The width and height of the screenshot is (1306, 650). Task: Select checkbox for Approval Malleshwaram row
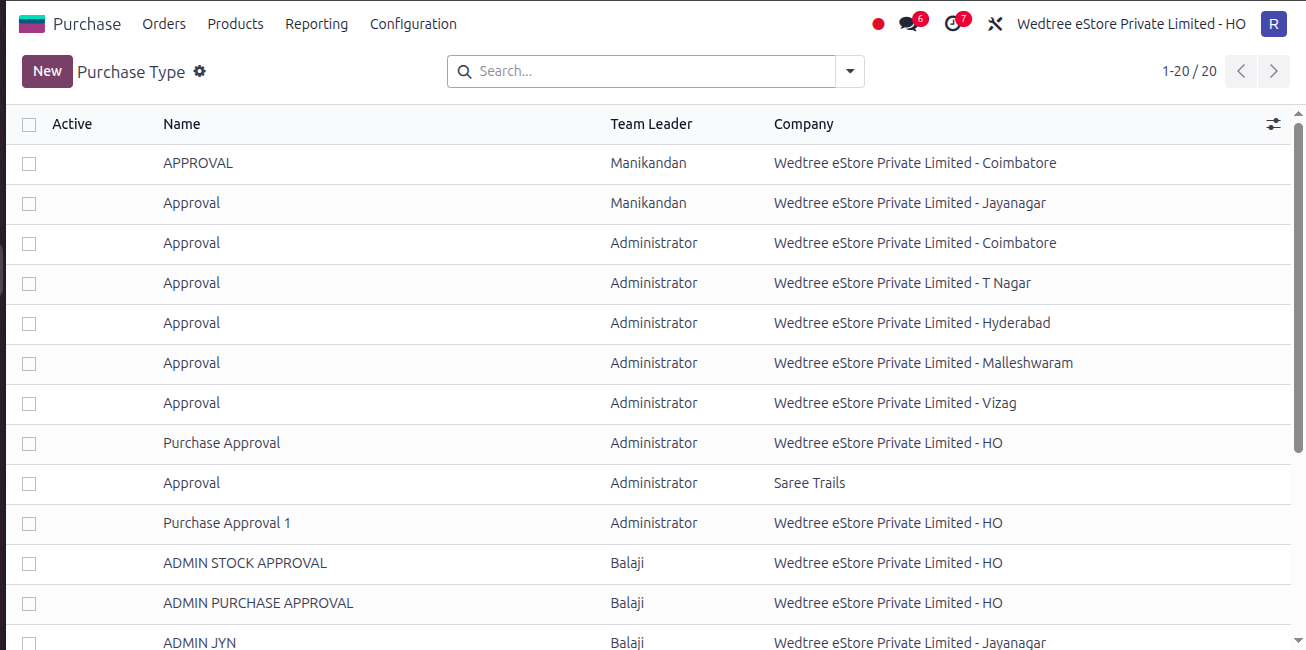click(x=29, y=363)
